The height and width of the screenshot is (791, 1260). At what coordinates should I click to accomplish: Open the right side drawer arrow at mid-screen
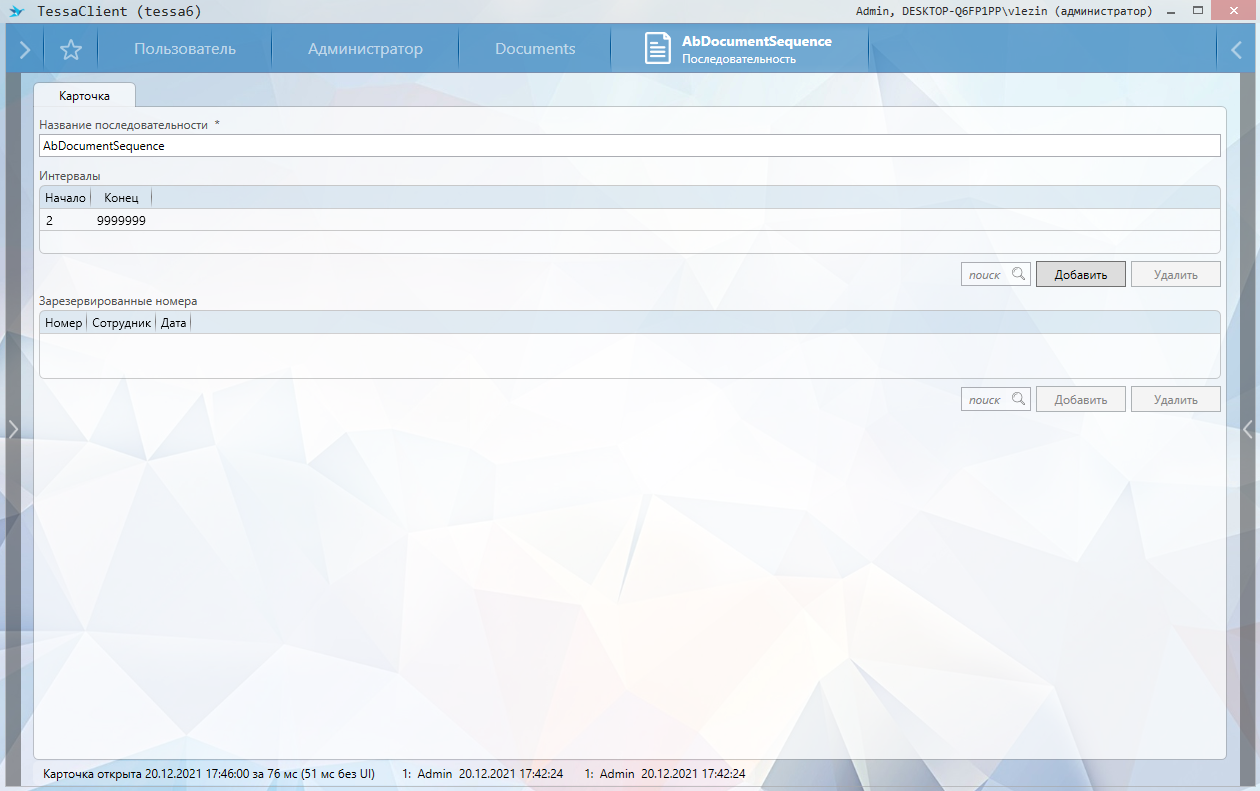point(1247,429)
